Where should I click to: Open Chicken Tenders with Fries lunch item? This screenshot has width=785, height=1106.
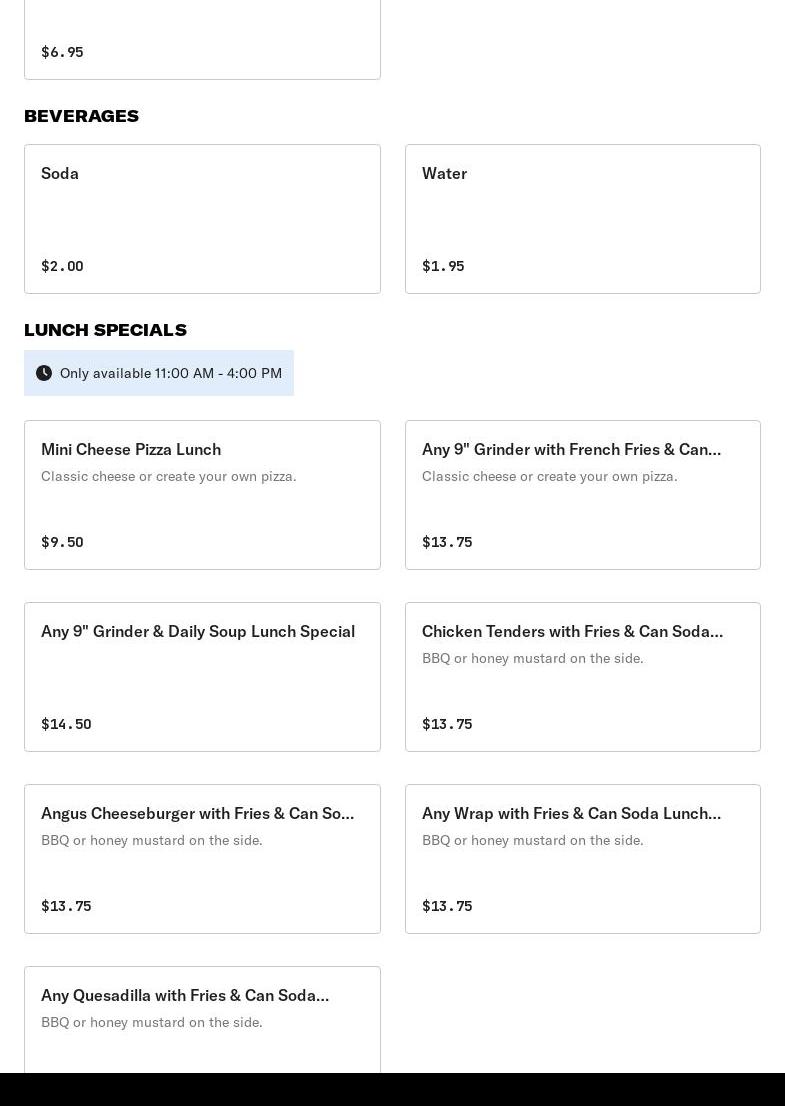coord(582,676)
